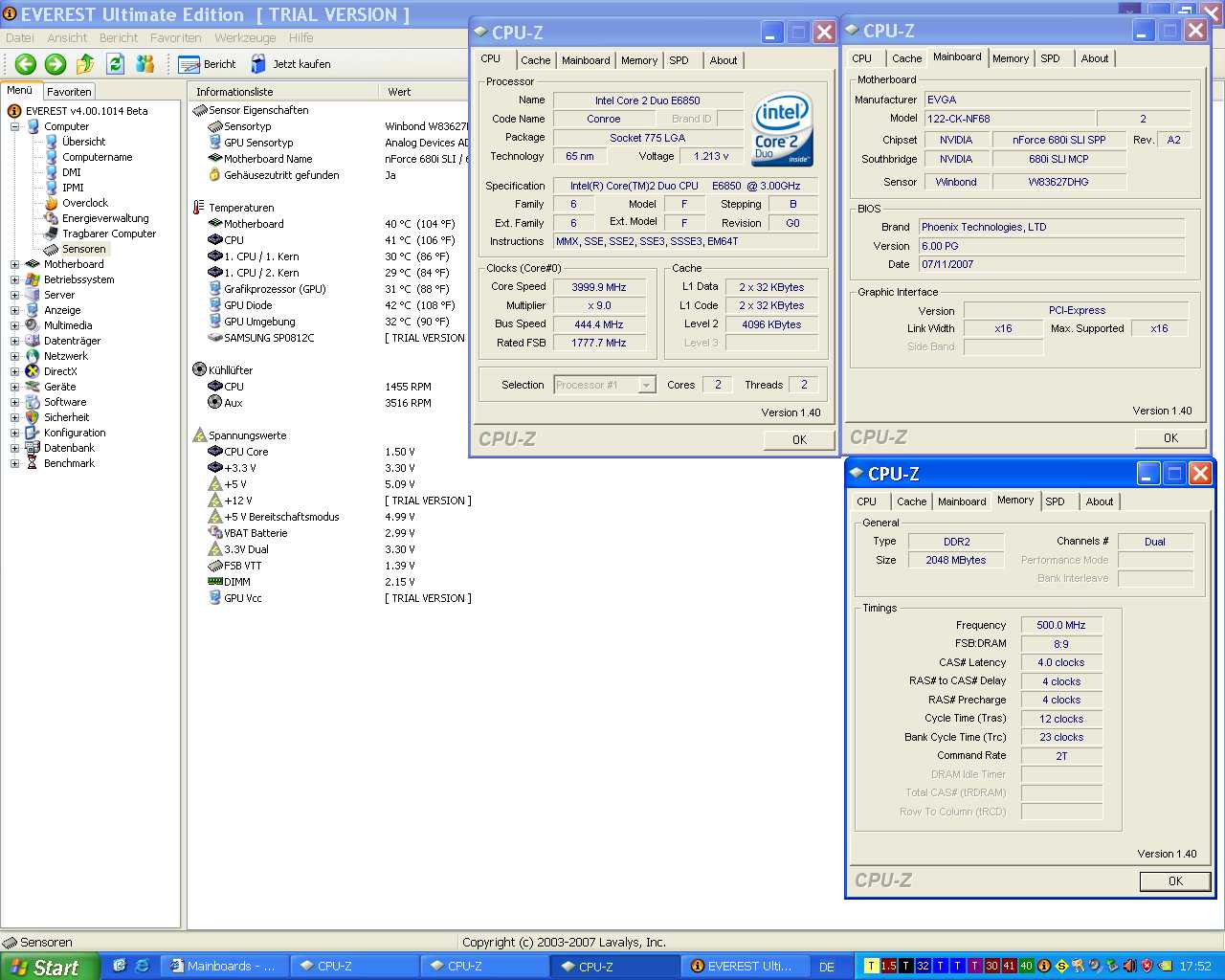Click the Kühllüfter fan icon
This screenshot has height=980, width=1225.
pos(199,369)
